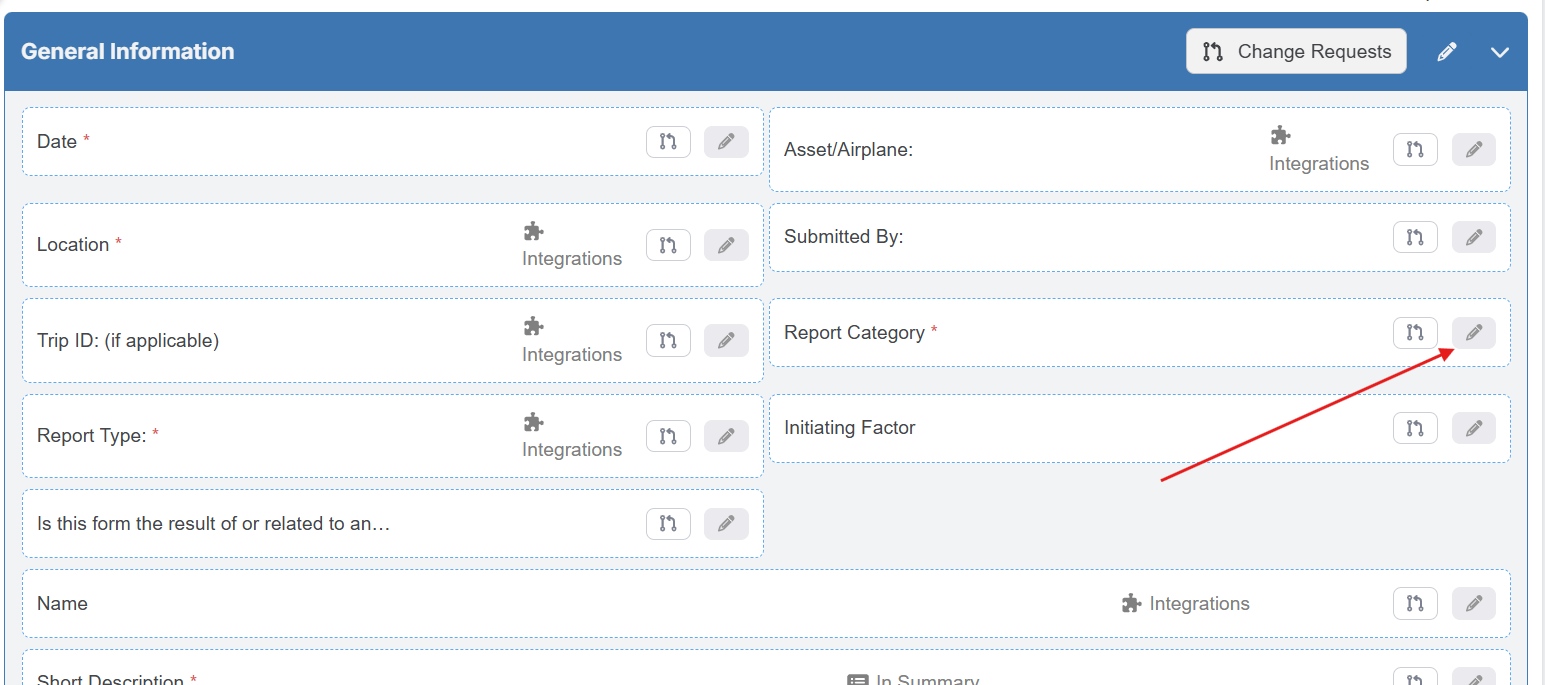
Task: Open change request icon for Report Category
Action: click(x=1415, y=333)
